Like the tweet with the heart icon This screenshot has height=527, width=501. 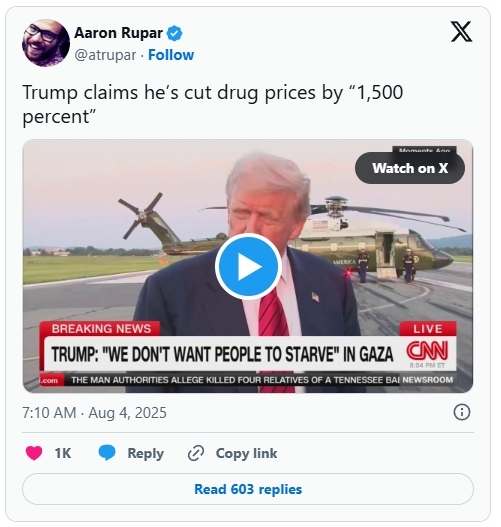pyautogui.click(x=34, y=453)
